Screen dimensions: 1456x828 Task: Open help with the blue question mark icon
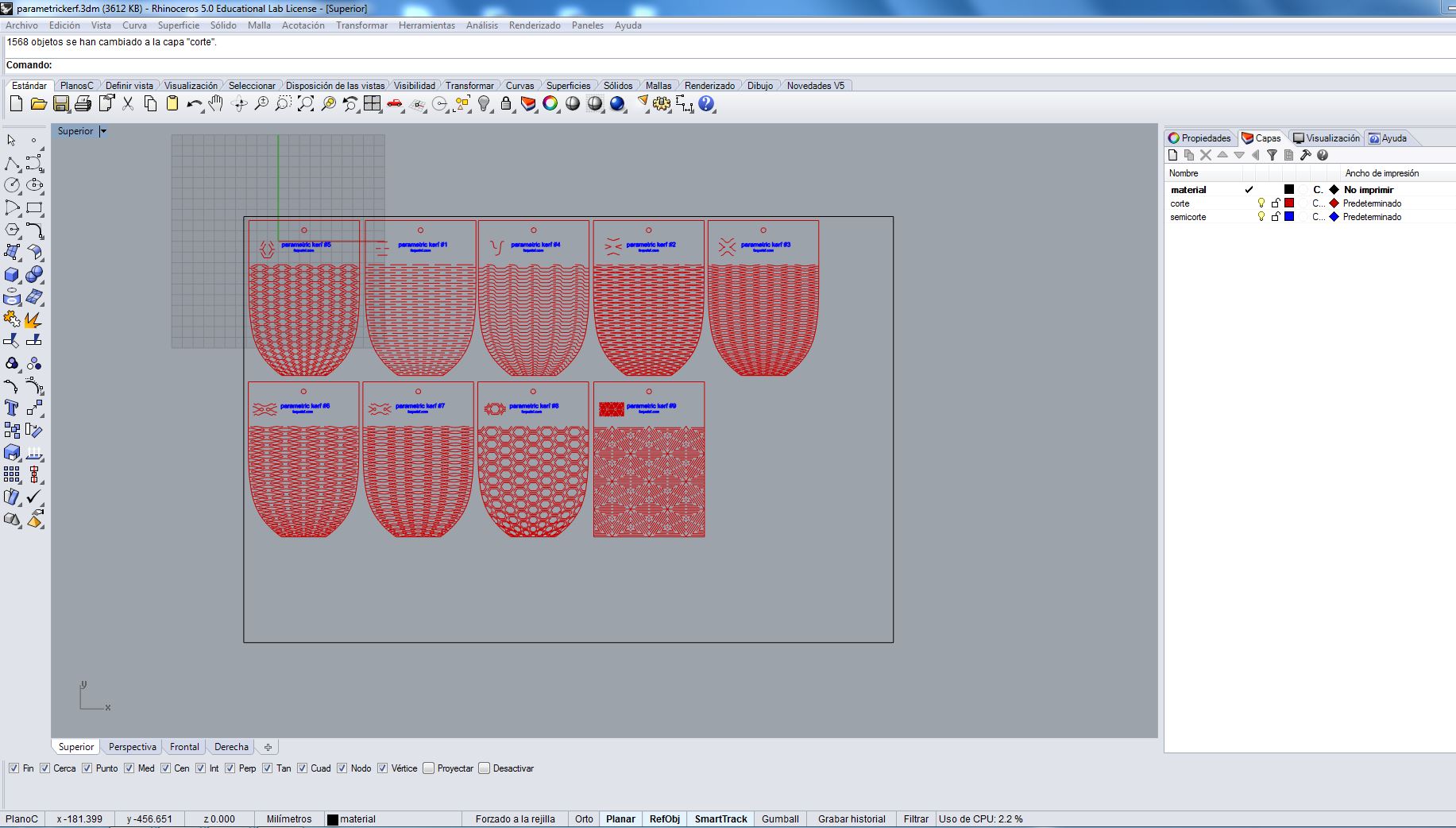[706, 104]
